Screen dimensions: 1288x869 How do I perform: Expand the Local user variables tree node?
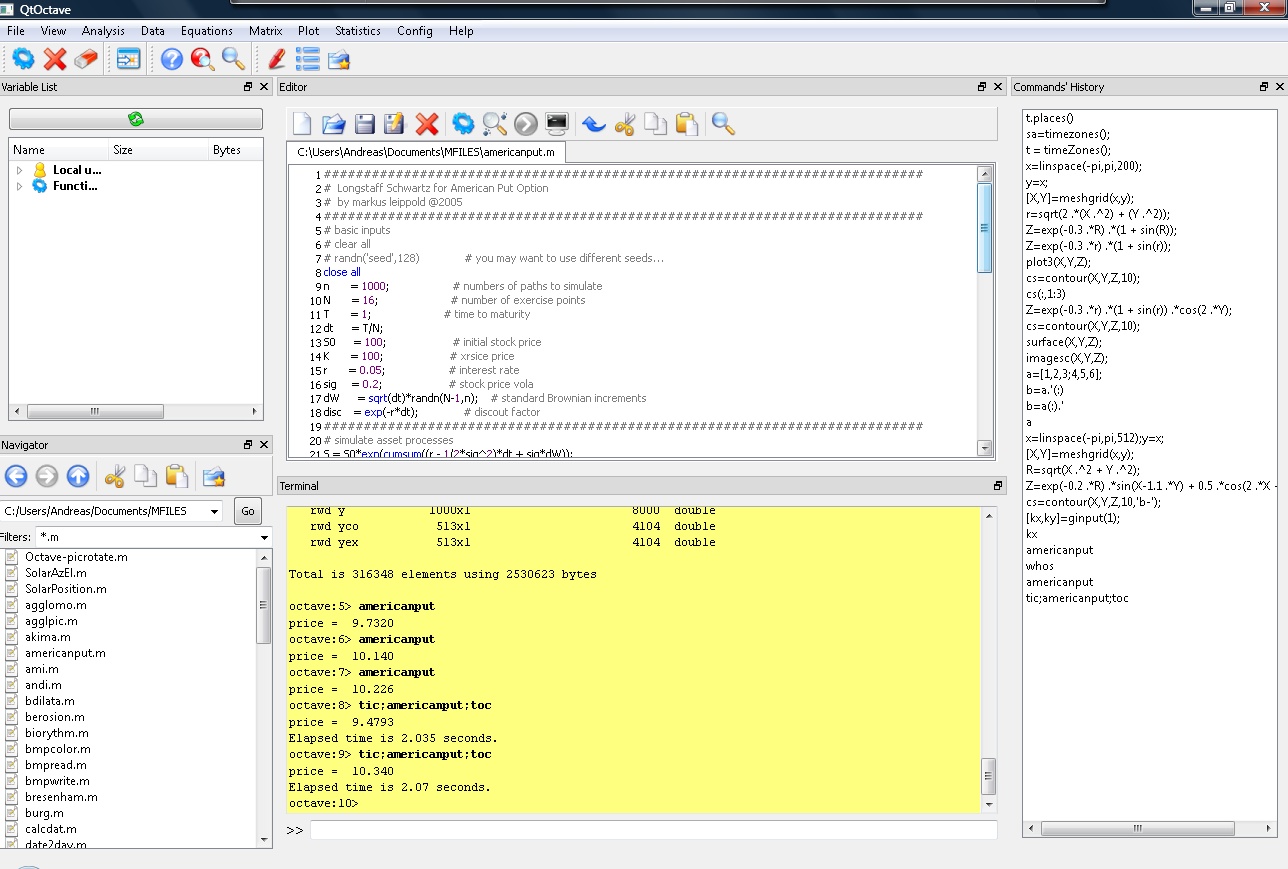19,170
